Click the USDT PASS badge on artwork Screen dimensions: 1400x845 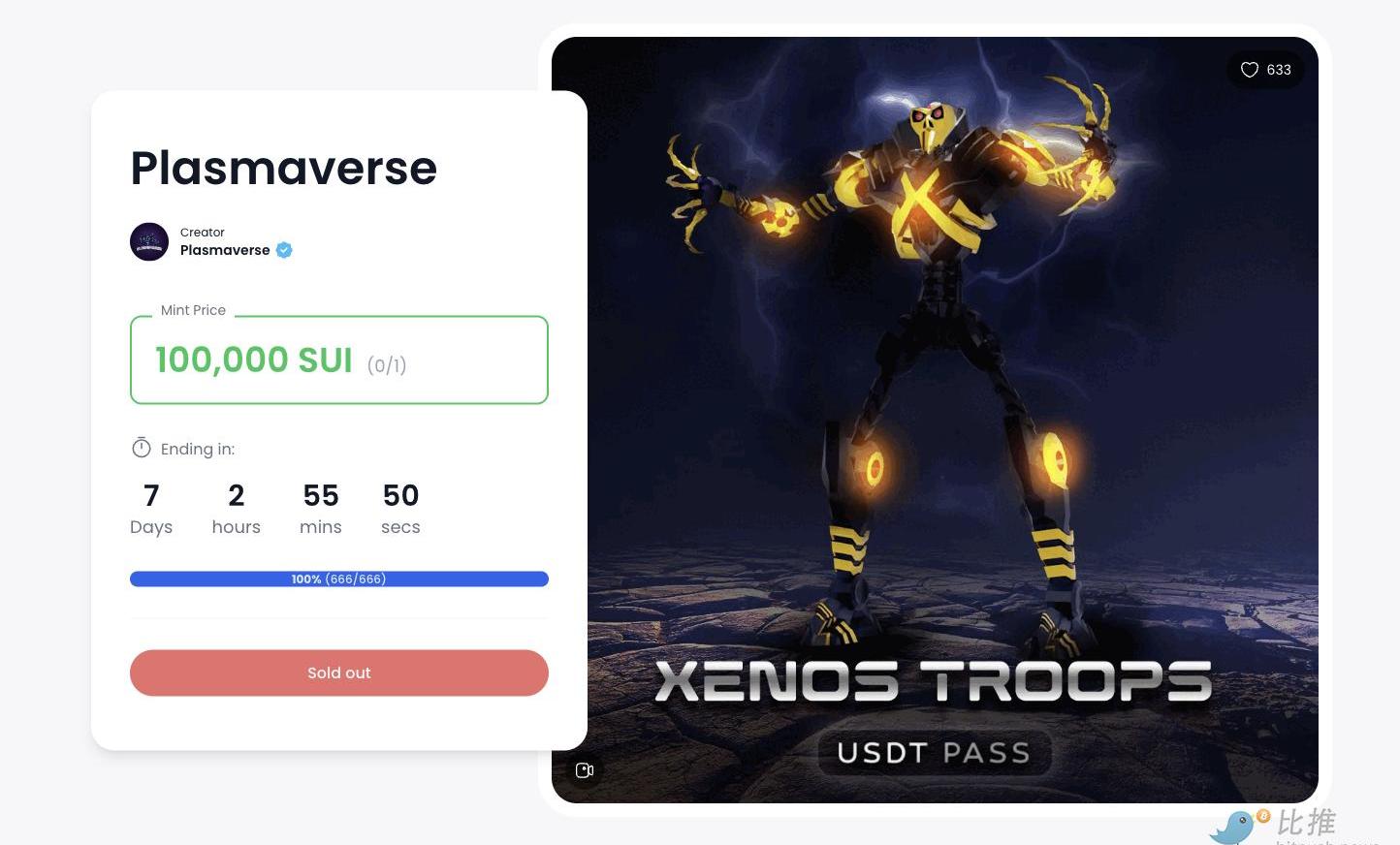tap(934, 753)
